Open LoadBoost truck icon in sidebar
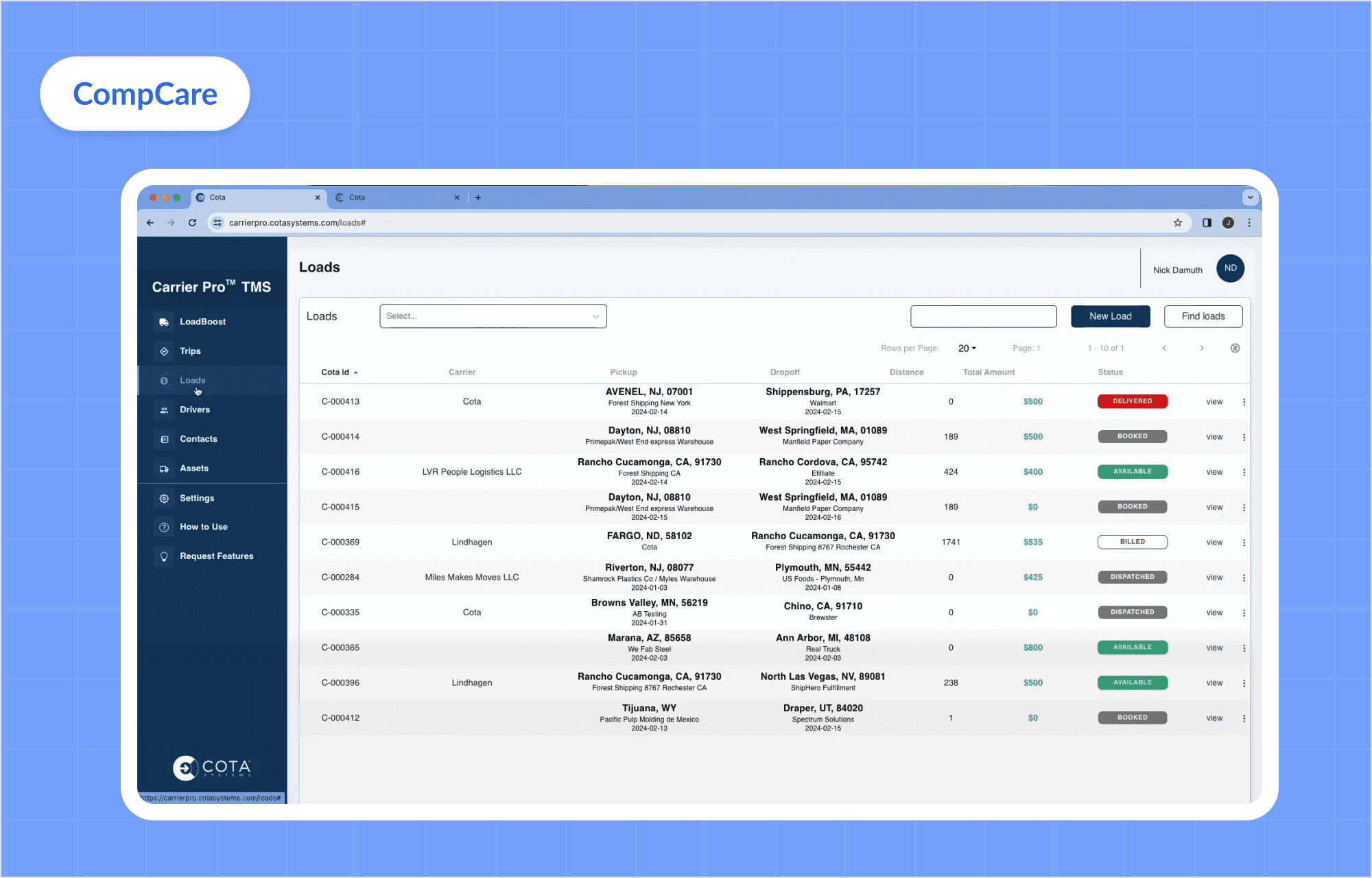Image resolution: width=1372 pixels, height=878 pixels. click(x=164, y=322)
